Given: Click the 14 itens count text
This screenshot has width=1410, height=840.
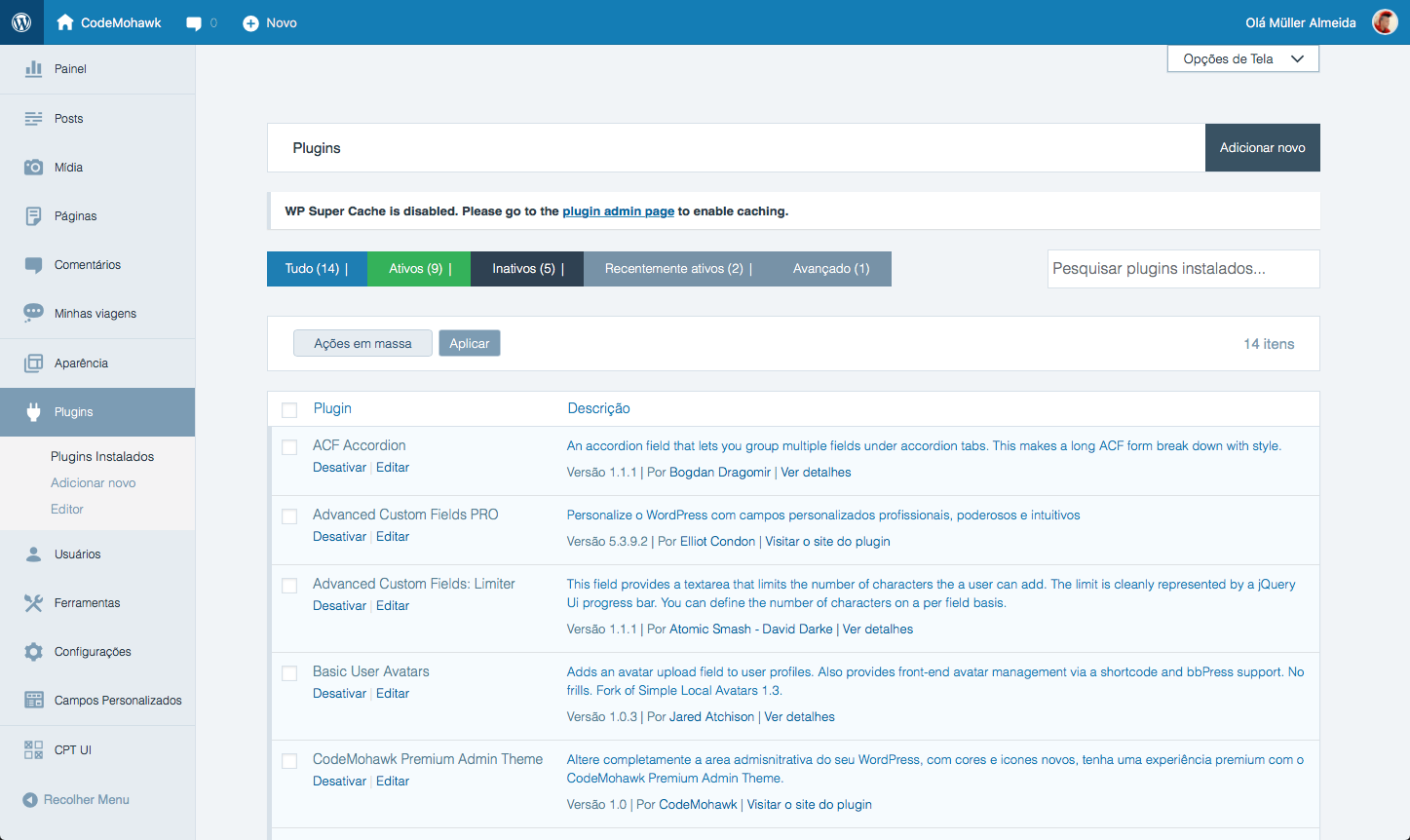Looking at the screenshot, I should click(1269, 344).
